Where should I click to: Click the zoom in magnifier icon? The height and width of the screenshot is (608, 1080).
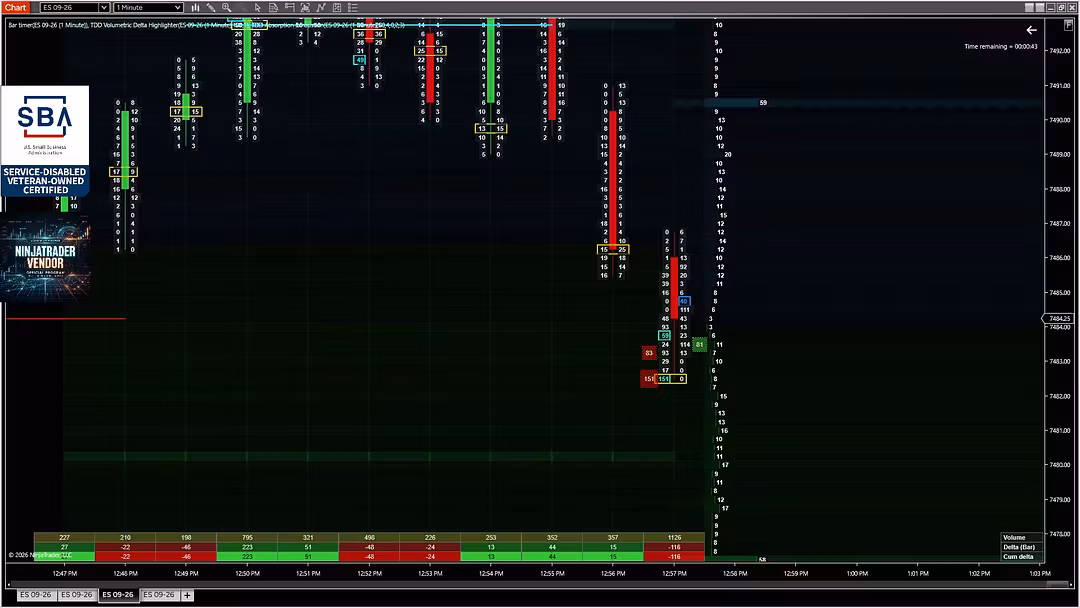[227, 8]
